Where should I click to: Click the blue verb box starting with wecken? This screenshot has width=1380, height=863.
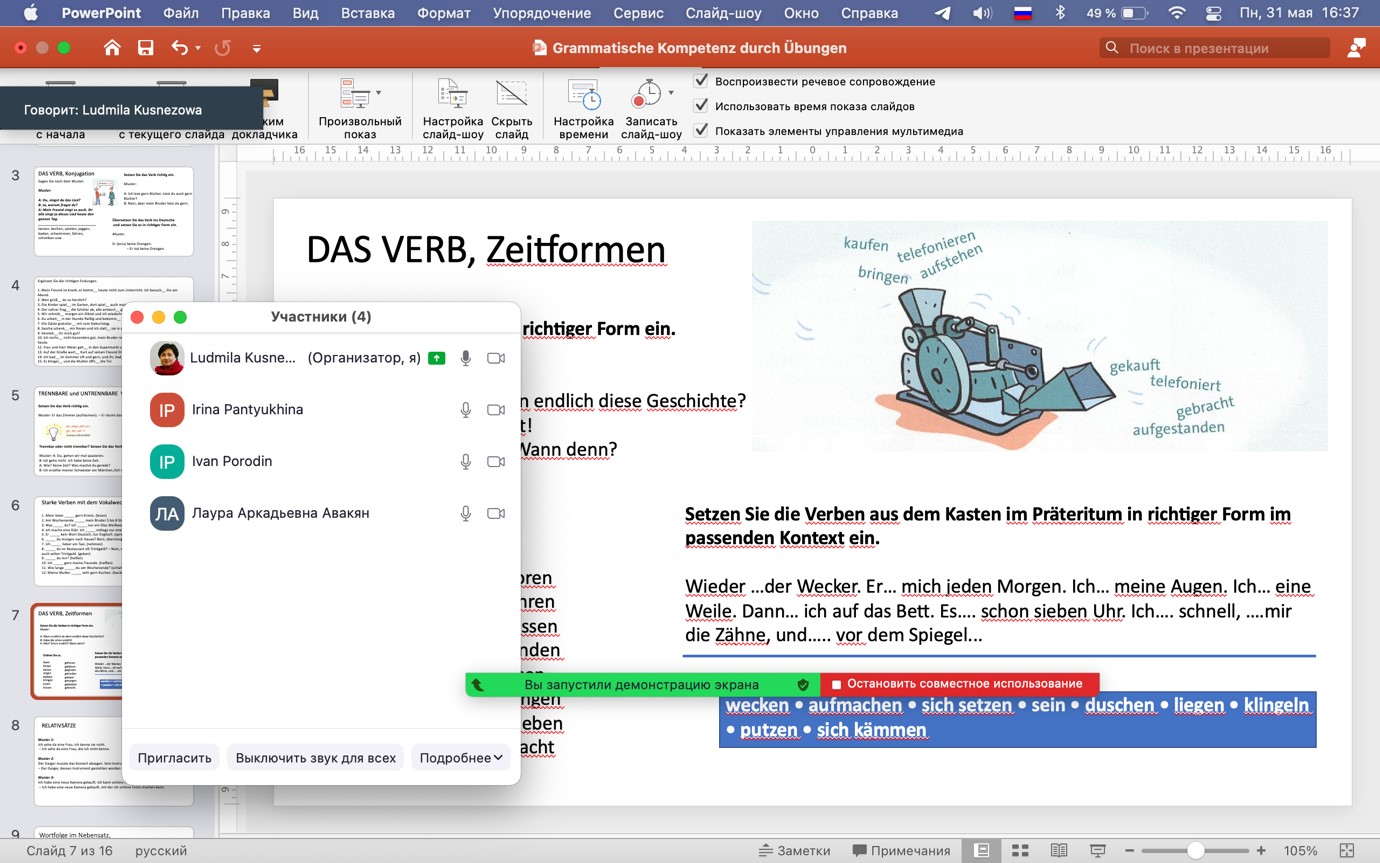click(x=1017, y=719)
